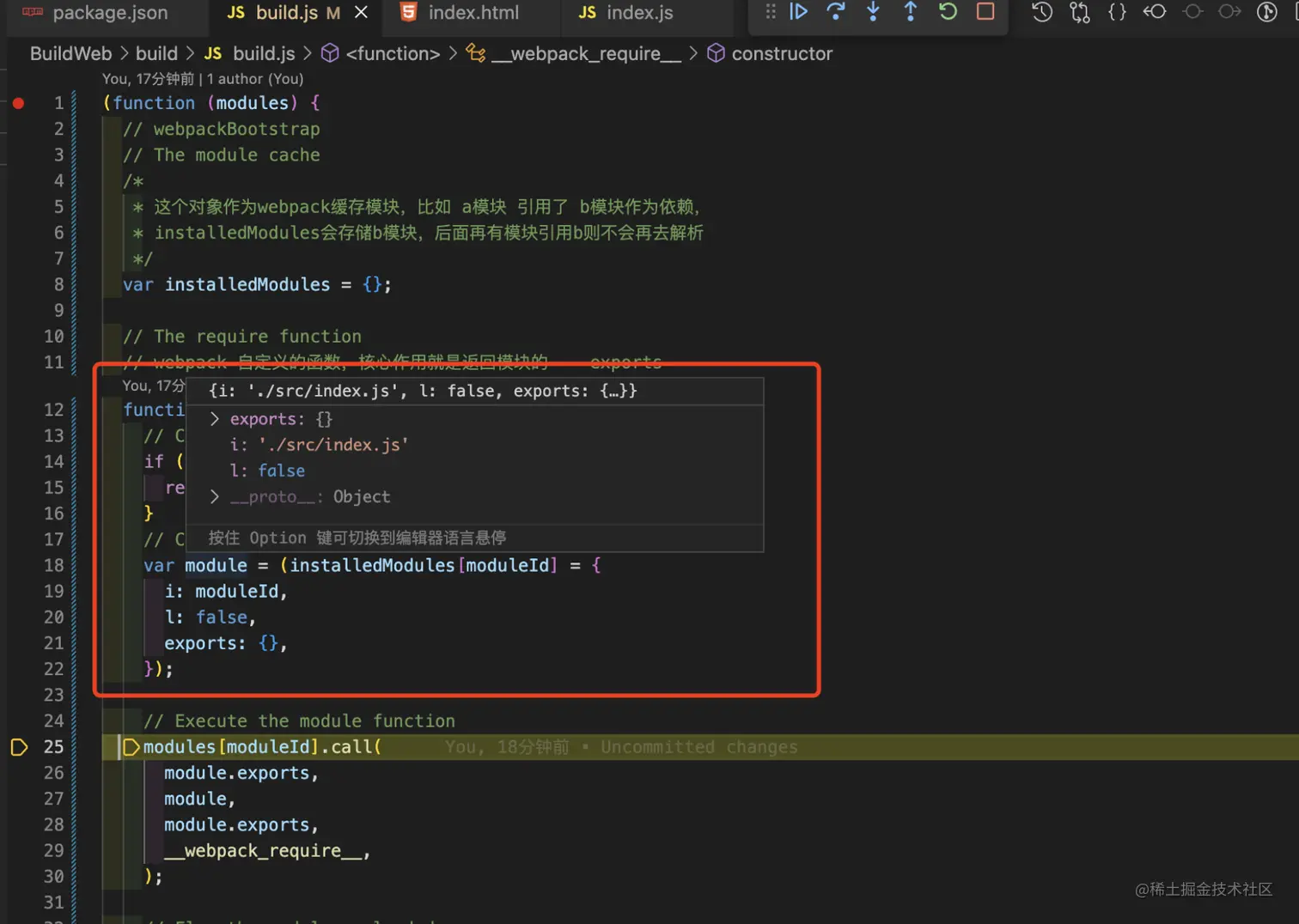Click the Uncommitted changes blame on line 25
This screenshot has height=924, width=1299.
click(x=621, y=747)
